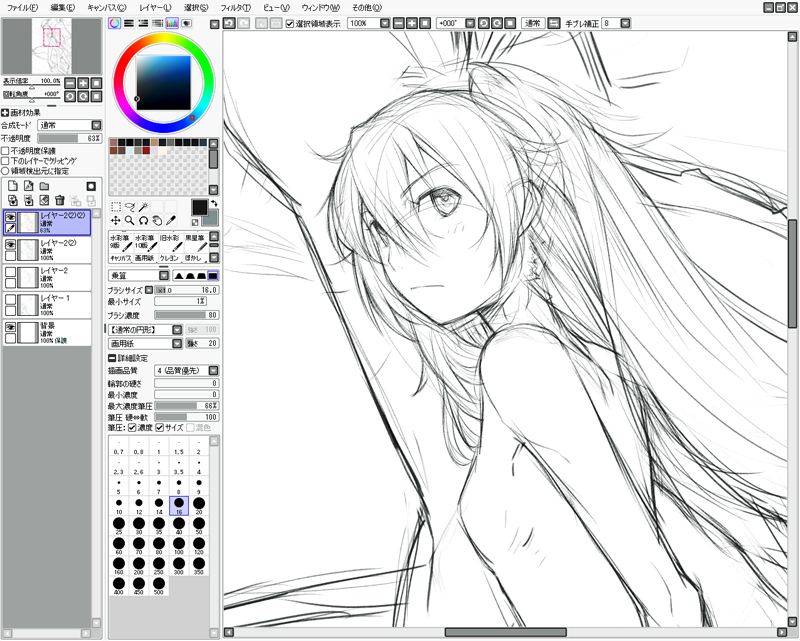This screenshot has height=641, width=800.
Task: Click the delete layer trash icon
Action: tap(59, 201)
